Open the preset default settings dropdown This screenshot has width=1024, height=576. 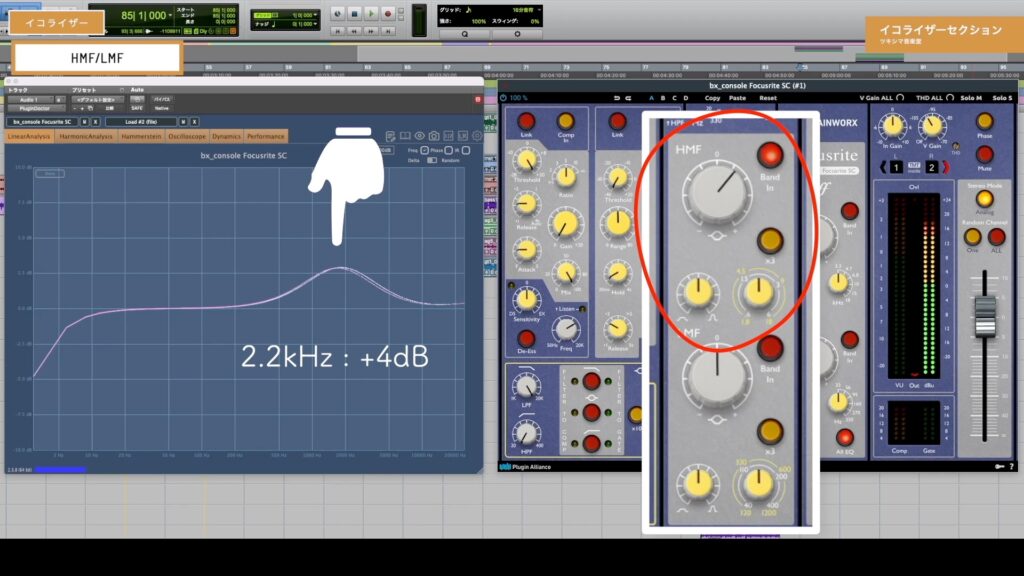[x=97, y=100]
